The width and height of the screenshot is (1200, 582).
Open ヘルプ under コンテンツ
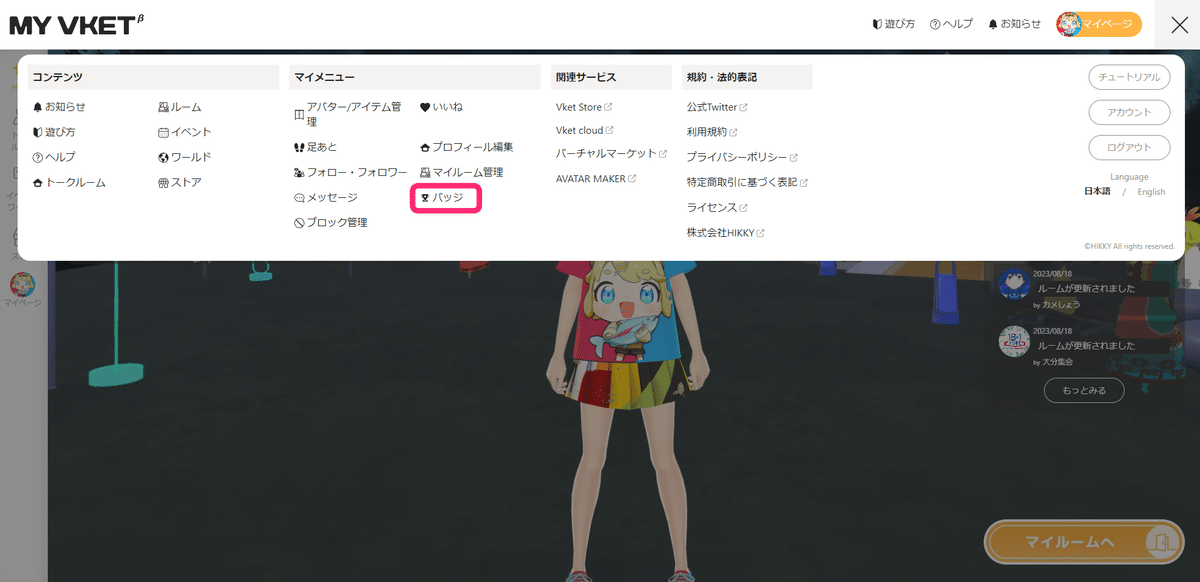click(x=54, y=157)
